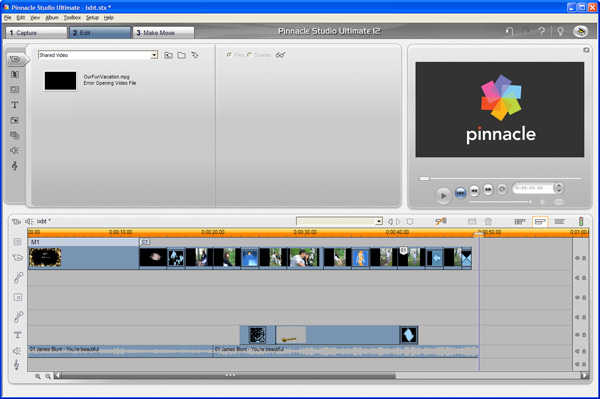Switch to the 1 Capture tab

[36, 33]
